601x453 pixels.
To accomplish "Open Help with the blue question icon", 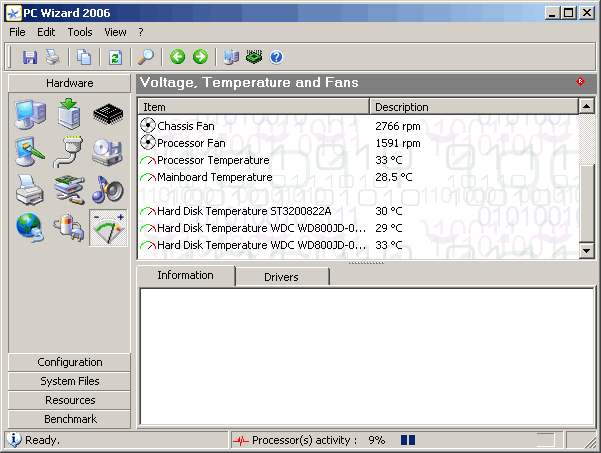I will coord(276,57).
